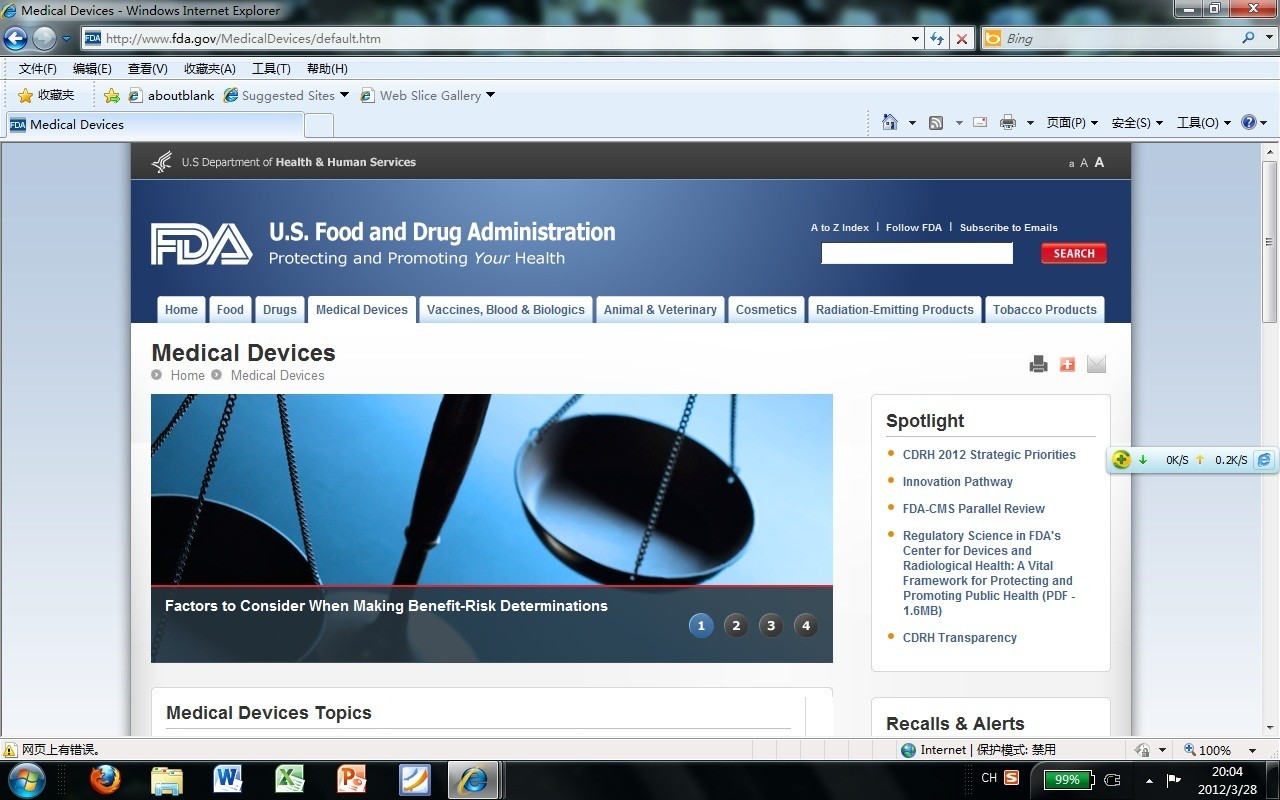1280x800 pixels.
Task: Click the Email page envelope icon
Action: (1096, 364)
